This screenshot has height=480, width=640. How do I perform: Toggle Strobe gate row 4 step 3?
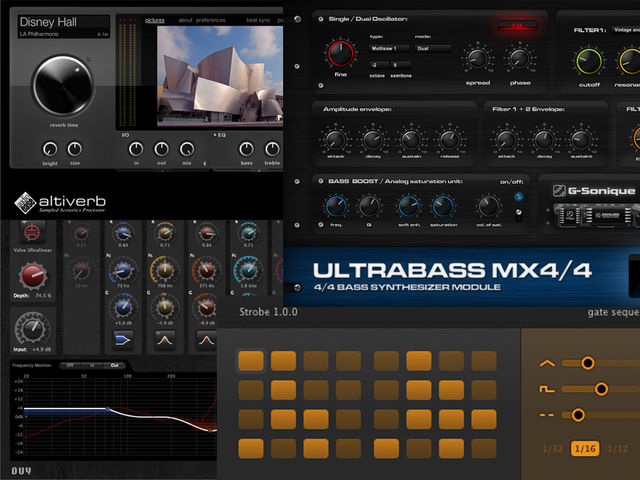point(316,449)
